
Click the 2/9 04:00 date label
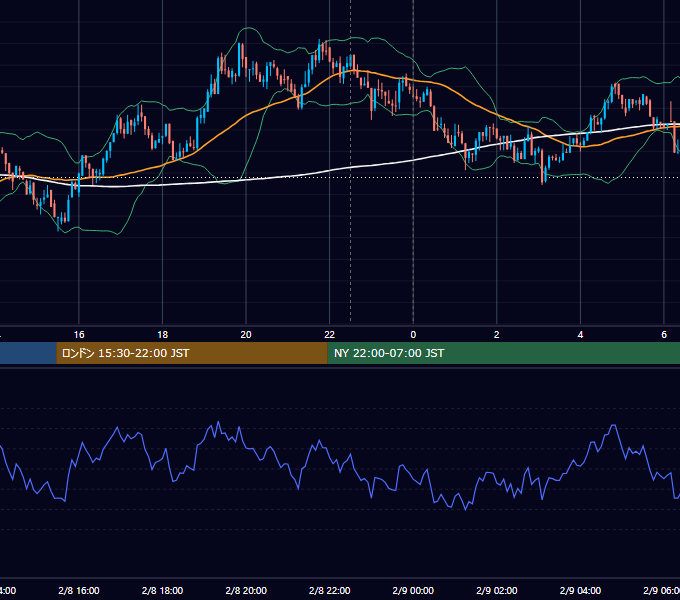click(x=580, y=590)
